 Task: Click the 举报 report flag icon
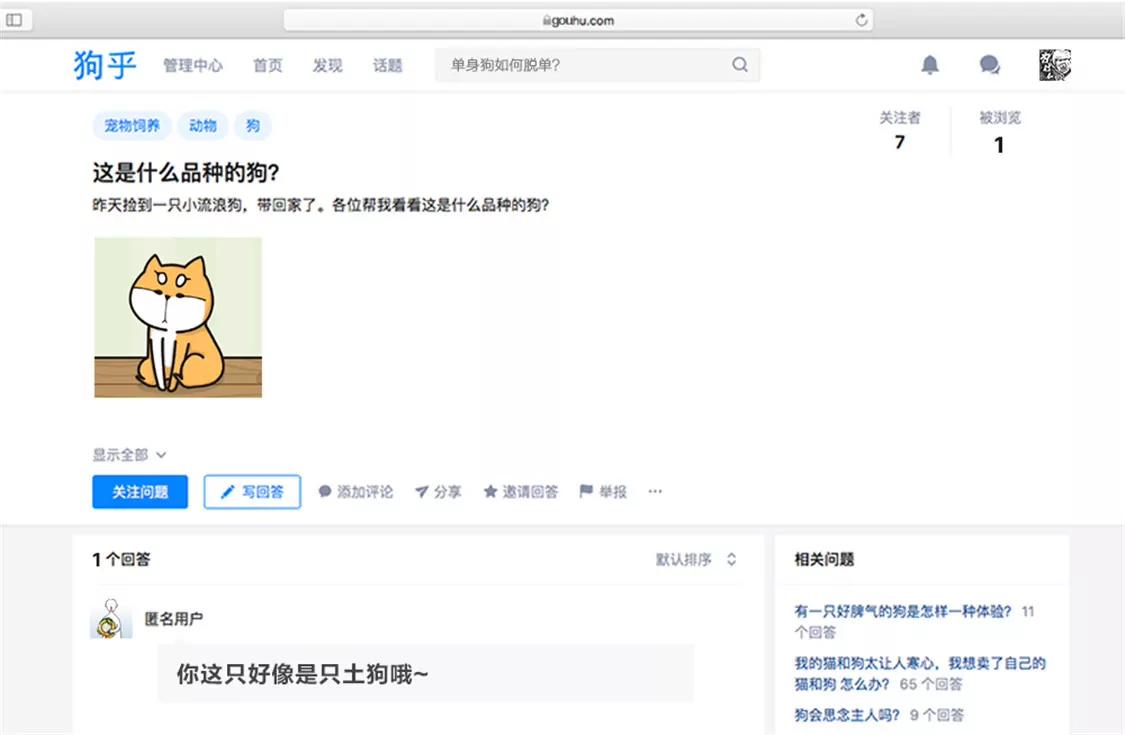point(586,492)
